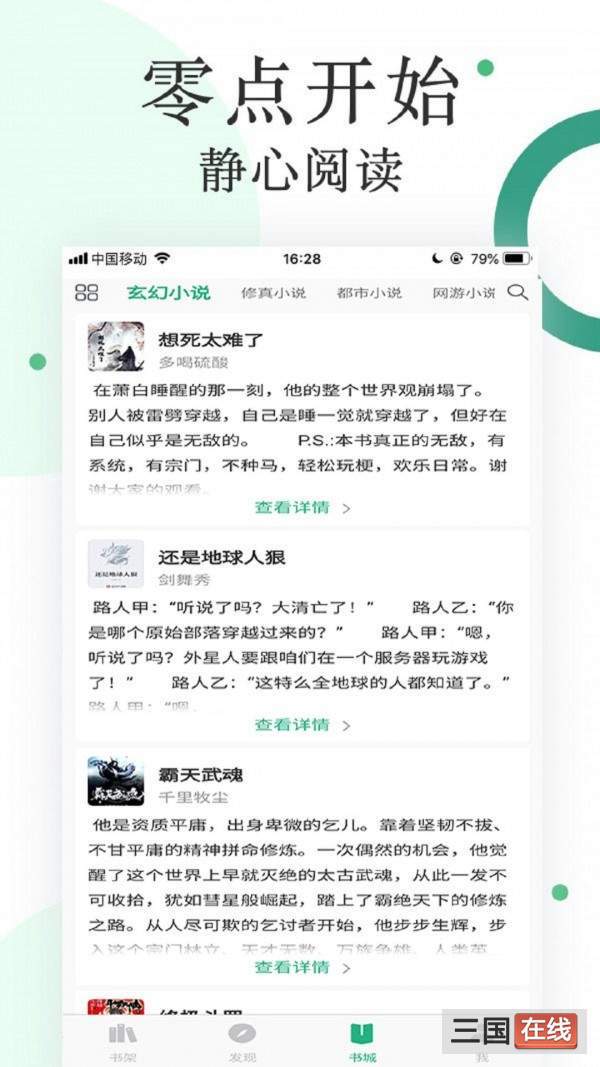The width and height of the screenshot is (600, 1067).
Task: Expand 查看详情 for 霸天武魂
Action: tap(303, 967)
